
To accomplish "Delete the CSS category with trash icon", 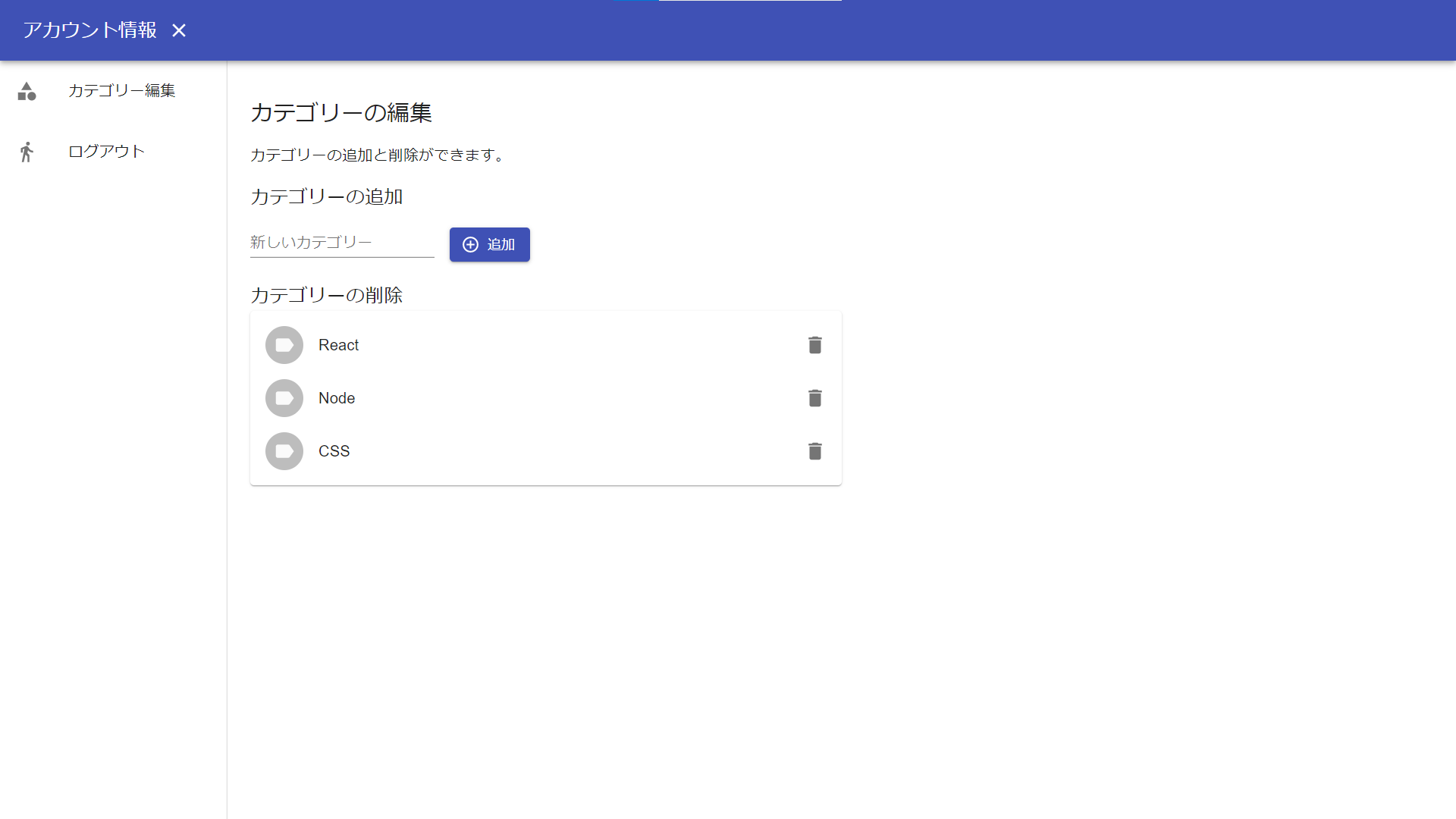I will point(815,451).
